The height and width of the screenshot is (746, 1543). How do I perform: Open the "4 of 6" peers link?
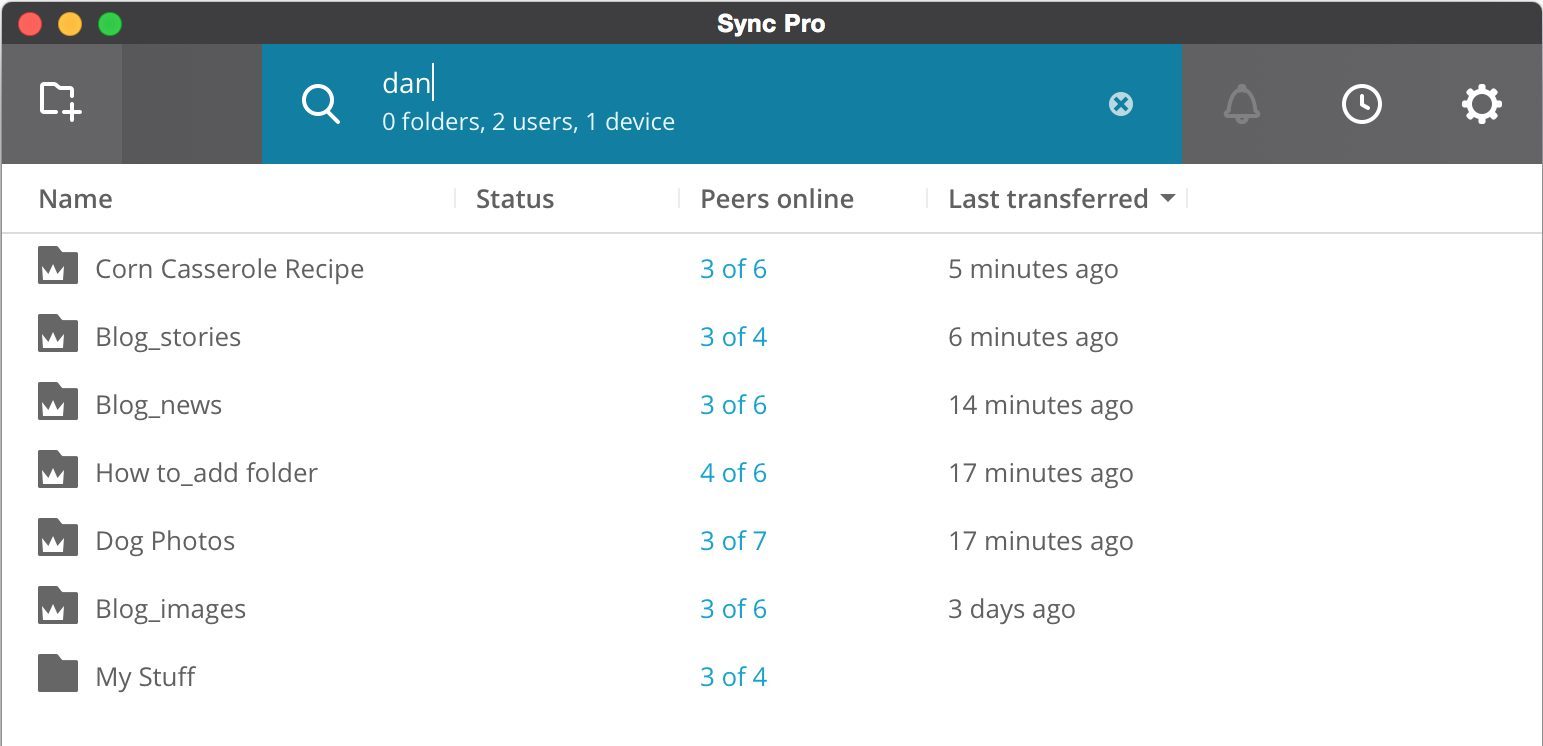[733, 473]
